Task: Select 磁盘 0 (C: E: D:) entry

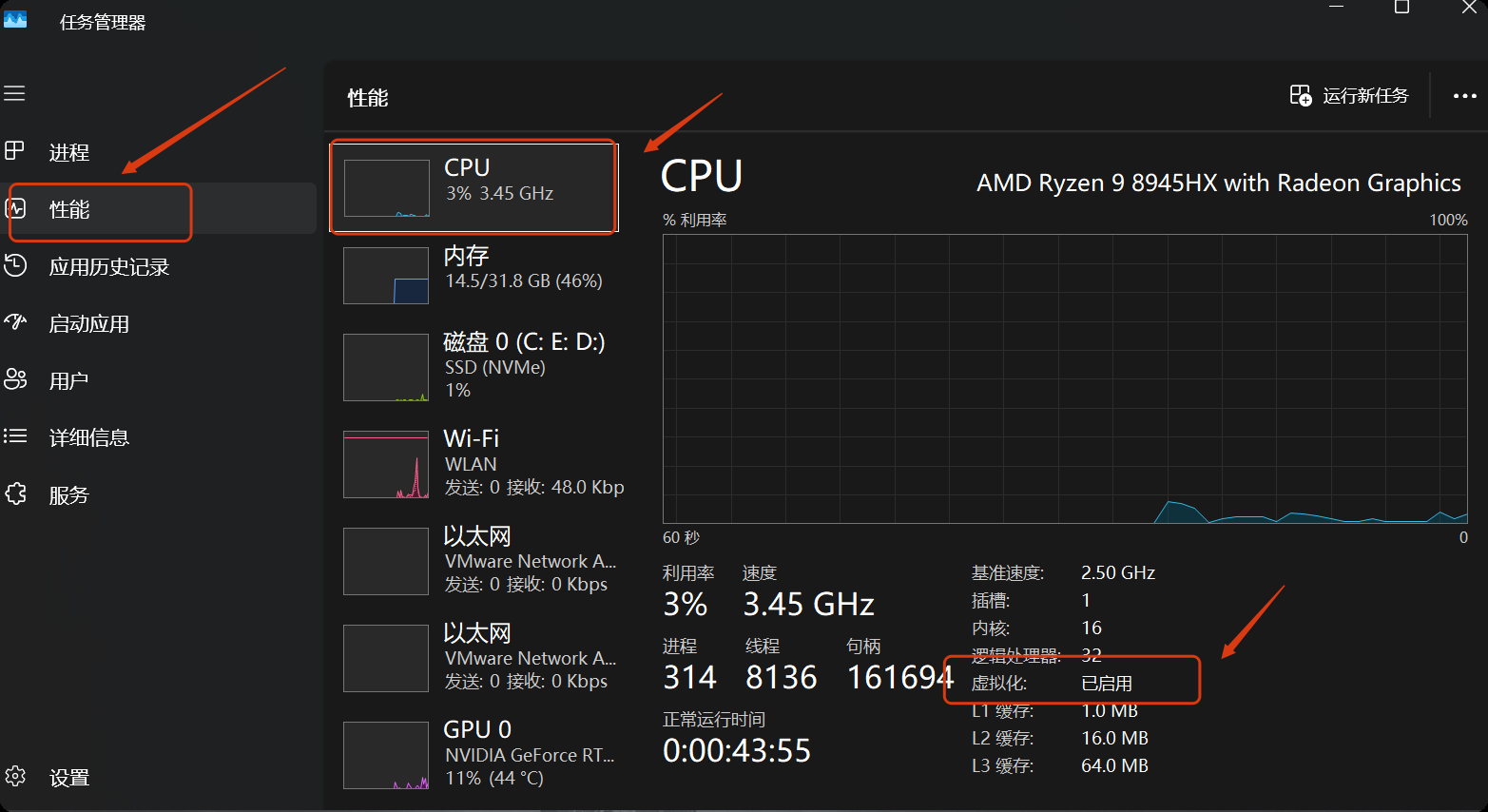Action: click(479, 366)
